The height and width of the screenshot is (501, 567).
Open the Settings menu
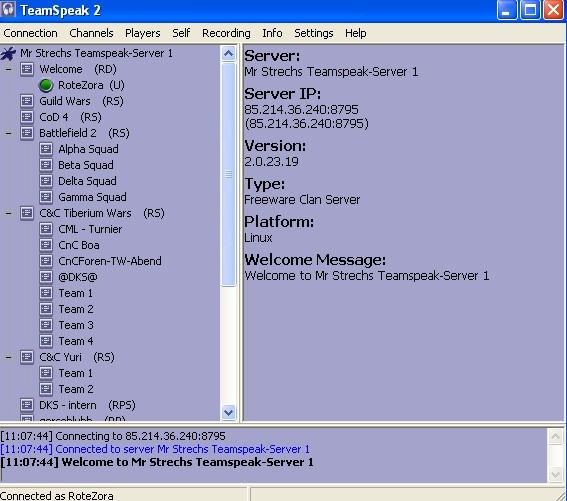(314, 33)
